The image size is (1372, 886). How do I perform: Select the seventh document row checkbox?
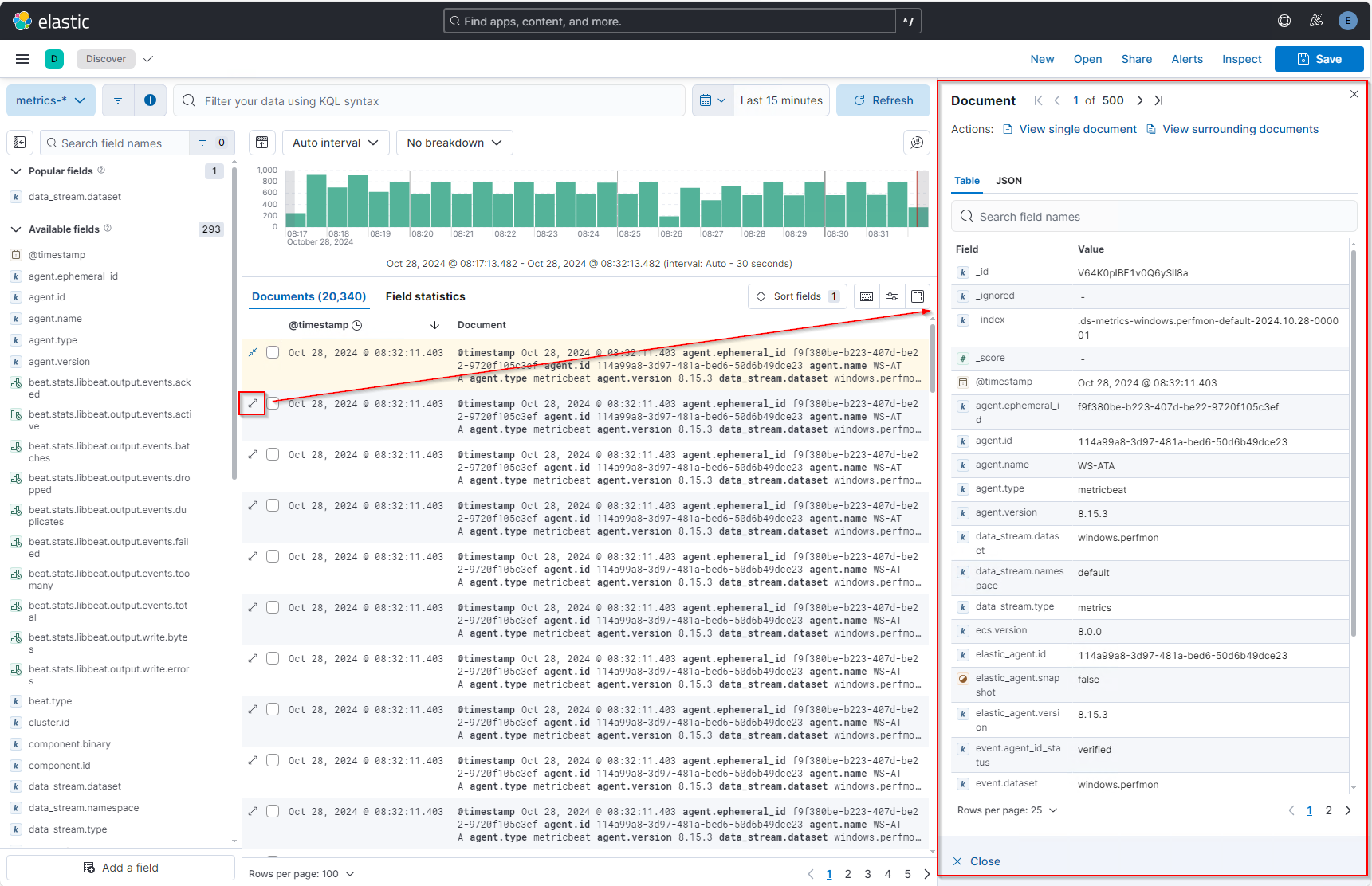[273, 658]
